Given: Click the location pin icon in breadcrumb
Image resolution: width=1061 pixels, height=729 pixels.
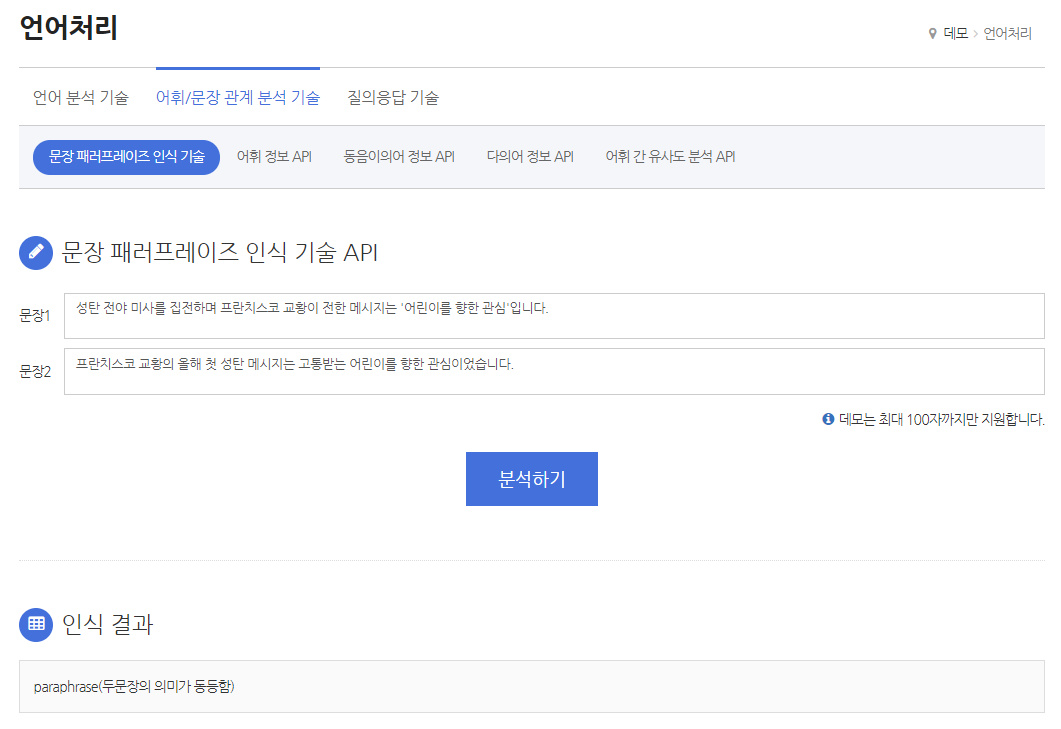Looking at the screenshot, I should coord(932,33).
